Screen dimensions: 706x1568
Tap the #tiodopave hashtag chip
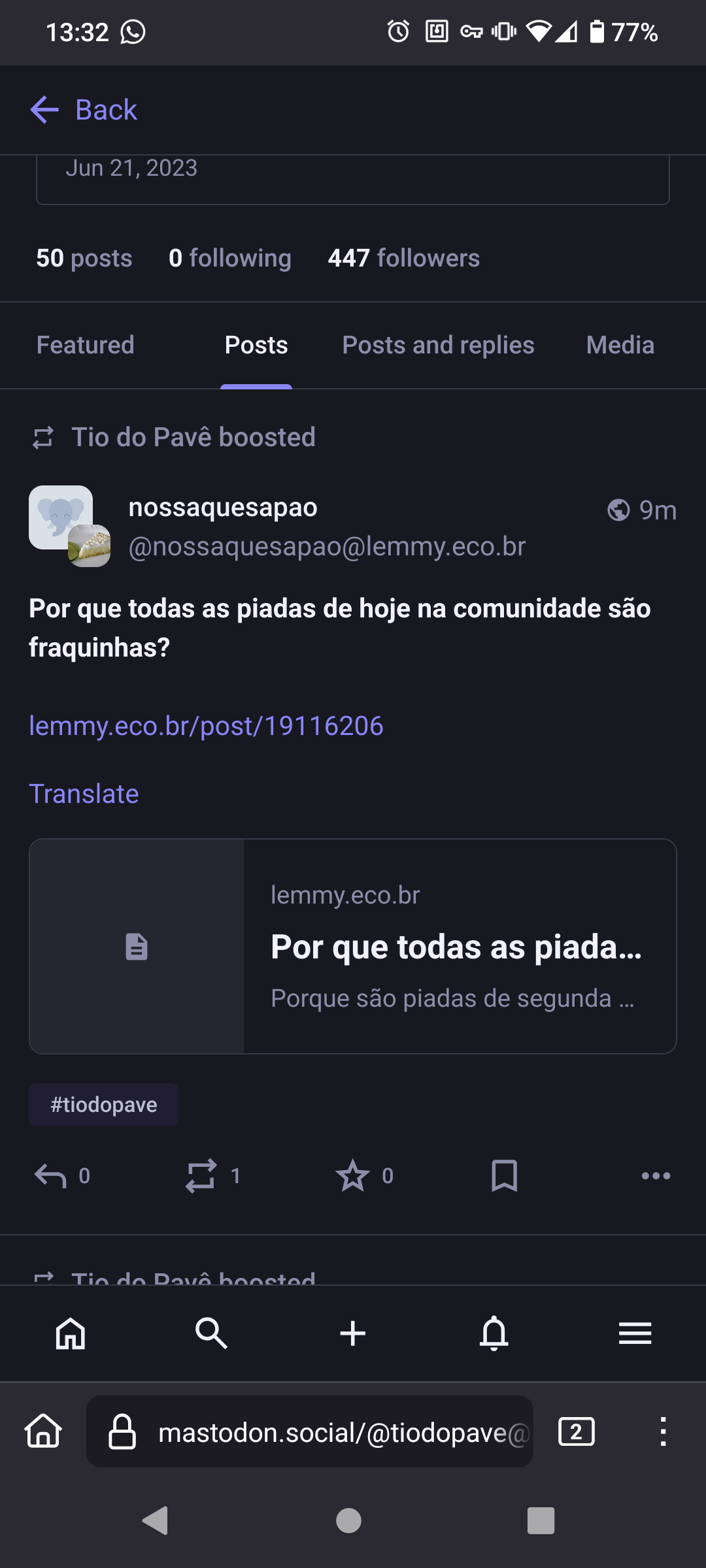tap(104, 1105)
